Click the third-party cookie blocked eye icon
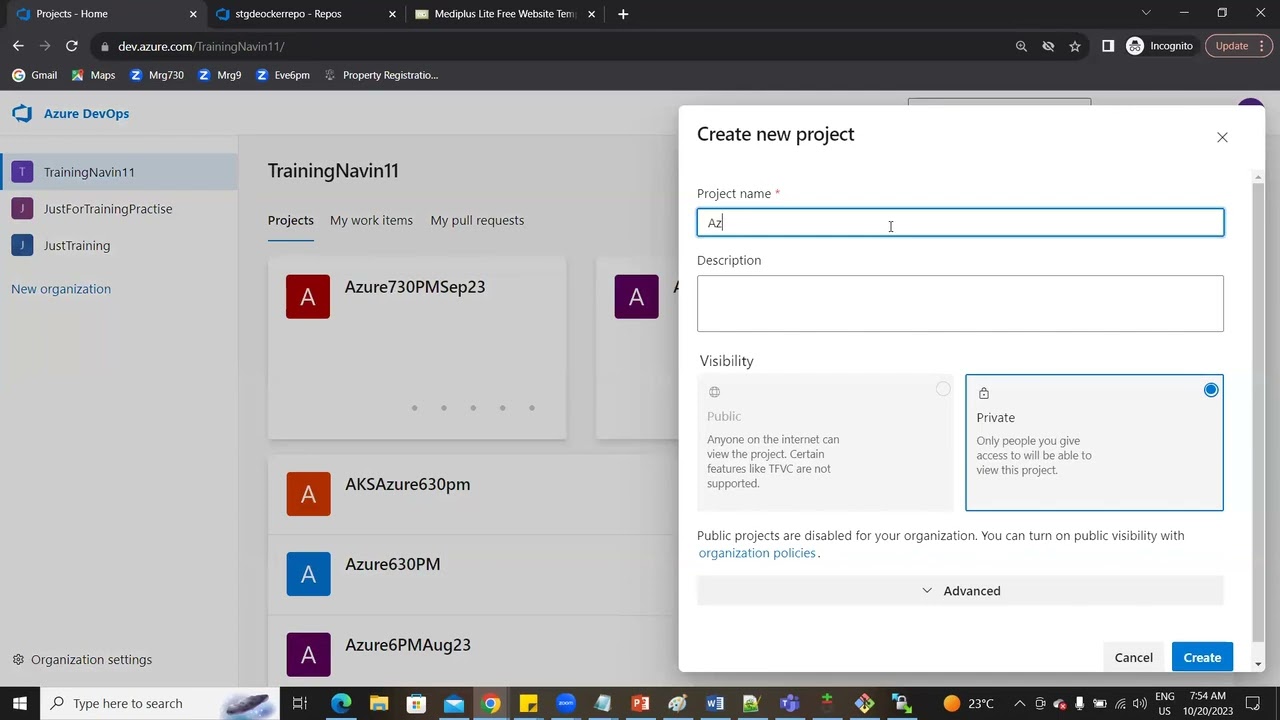The height and width of the screenshot is (720, 1280). click(x=1048, y=46)
